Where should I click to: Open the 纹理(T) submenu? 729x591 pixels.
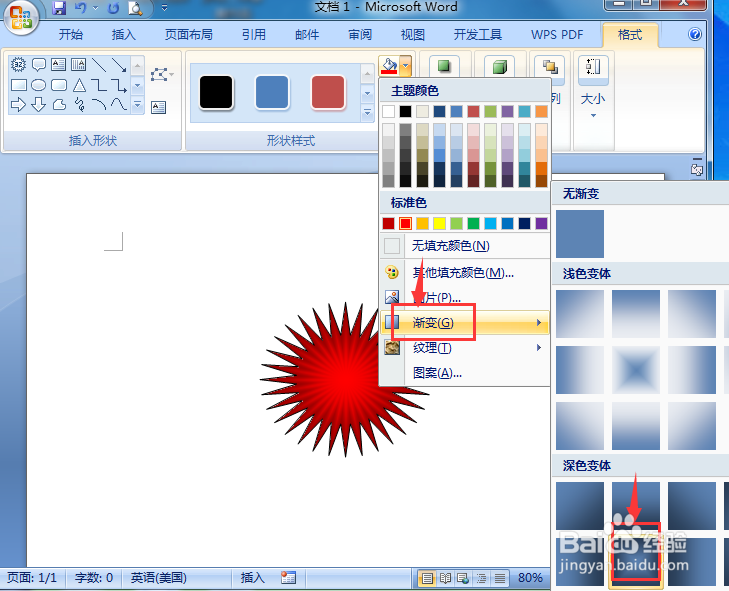click(x=465, y=347)
